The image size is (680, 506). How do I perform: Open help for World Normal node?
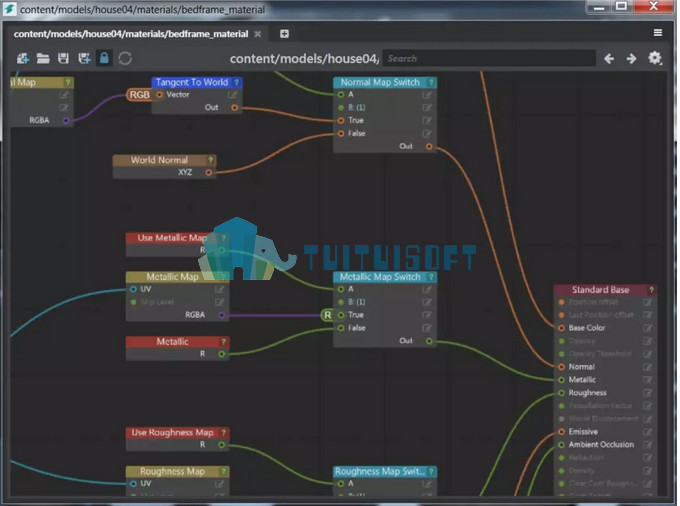(211, 160)
